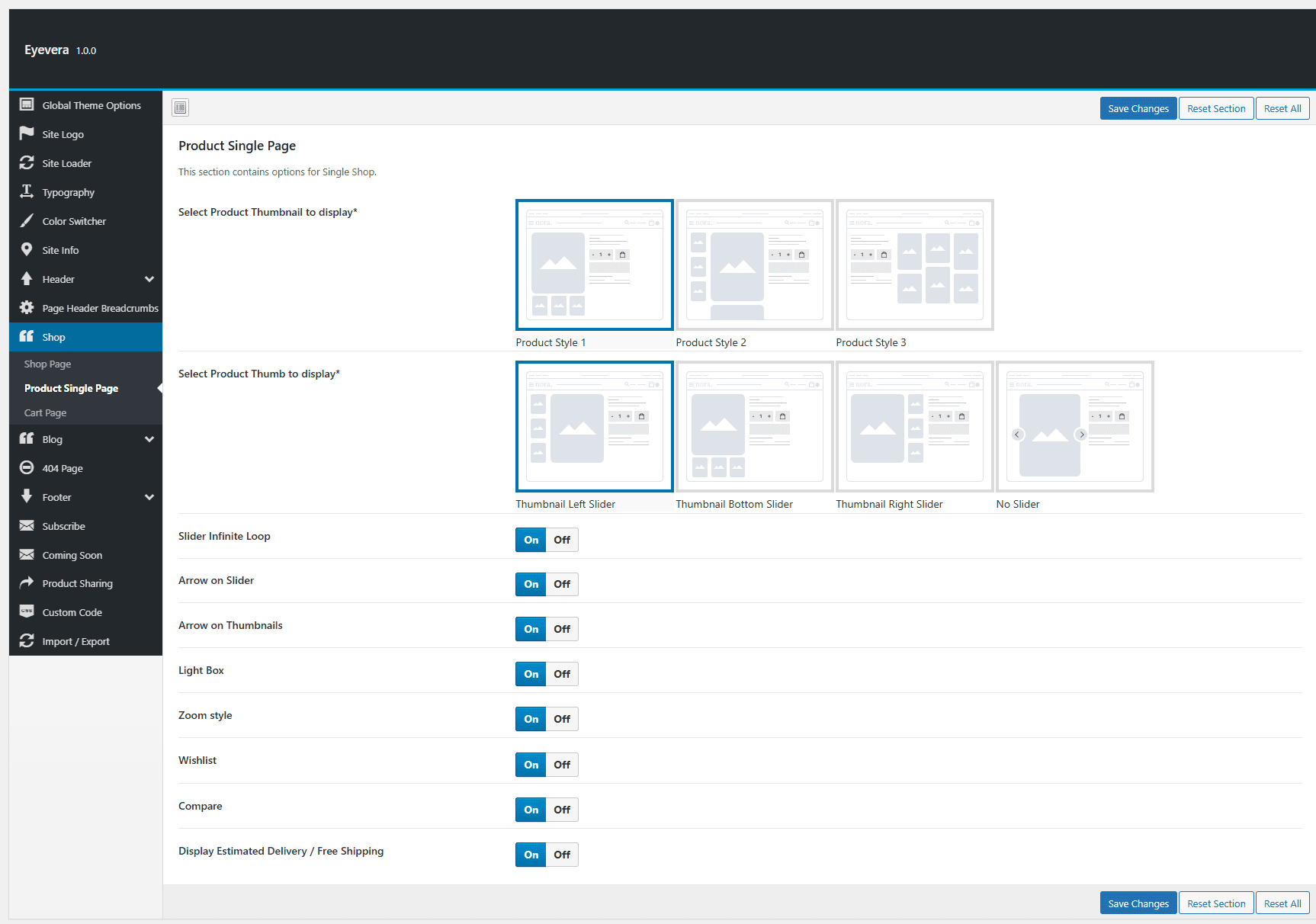Open Site Logo flag icon section

pyautogui.click(x=27, y=133)
